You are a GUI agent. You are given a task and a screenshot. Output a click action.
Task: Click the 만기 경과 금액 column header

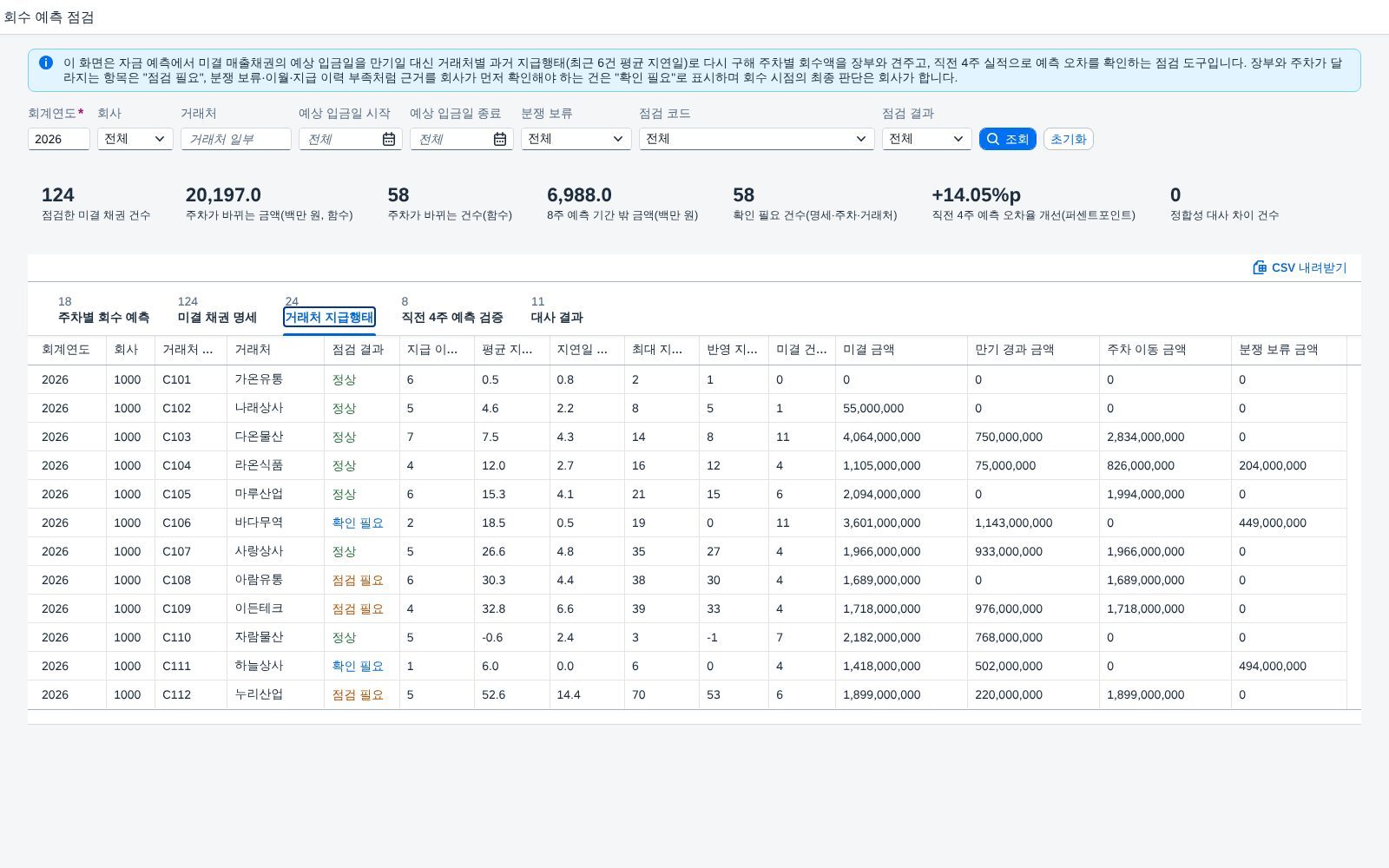pyautogui.click(x=1033, y=350)
